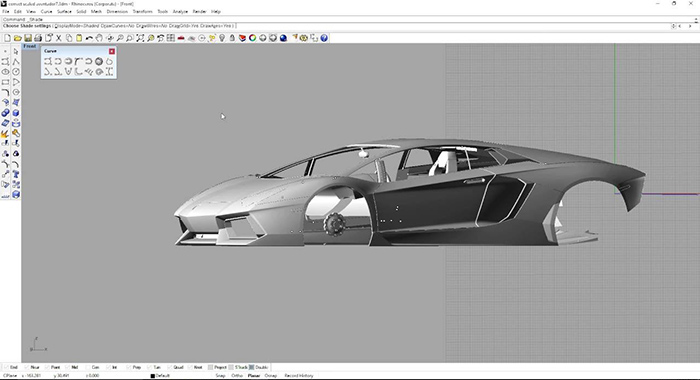This screenshot has height=380, width=700.
Task: Open the Curve menu
Action: [46, 12]
